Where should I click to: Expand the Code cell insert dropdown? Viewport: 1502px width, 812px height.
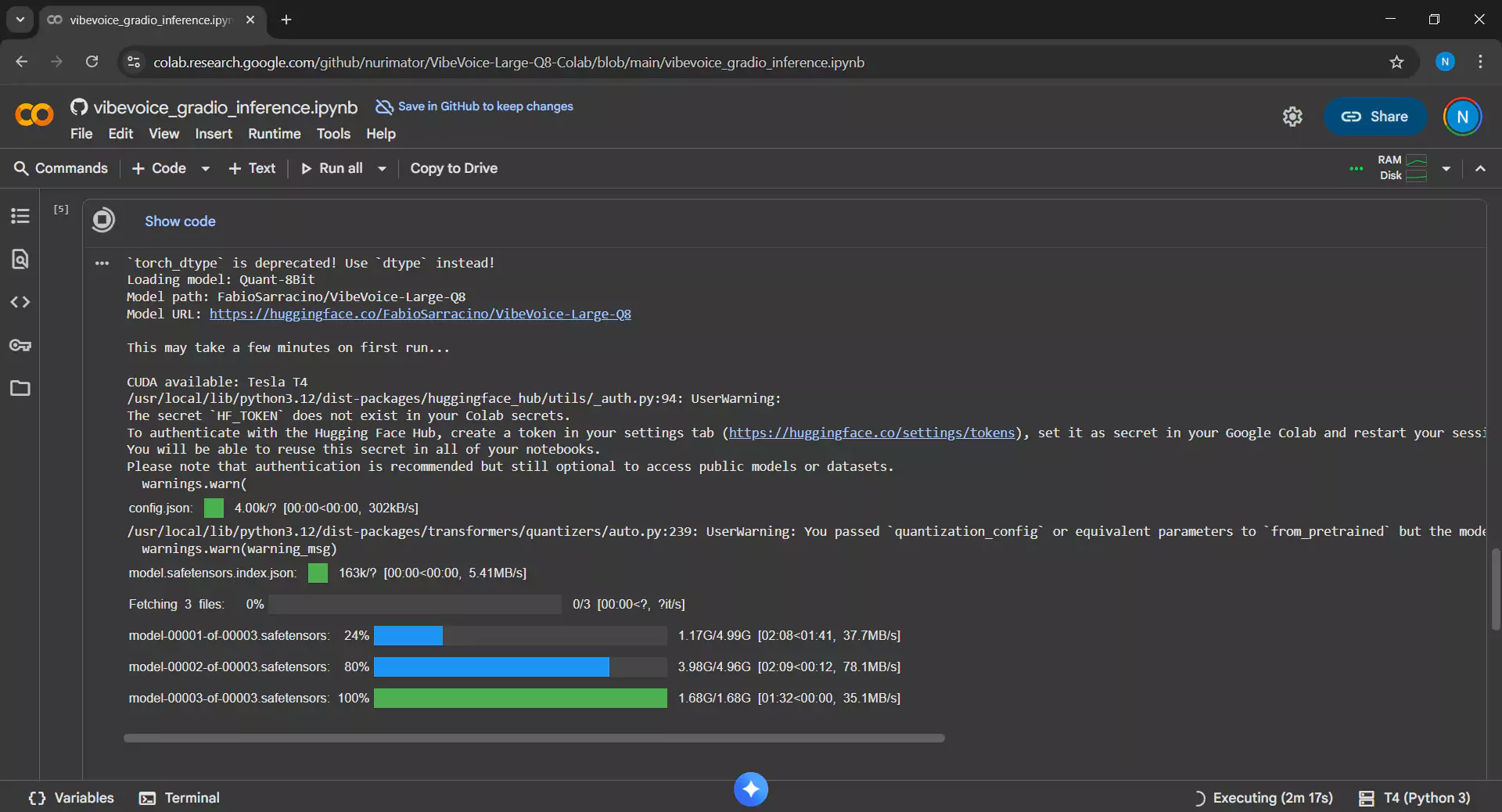205,168
